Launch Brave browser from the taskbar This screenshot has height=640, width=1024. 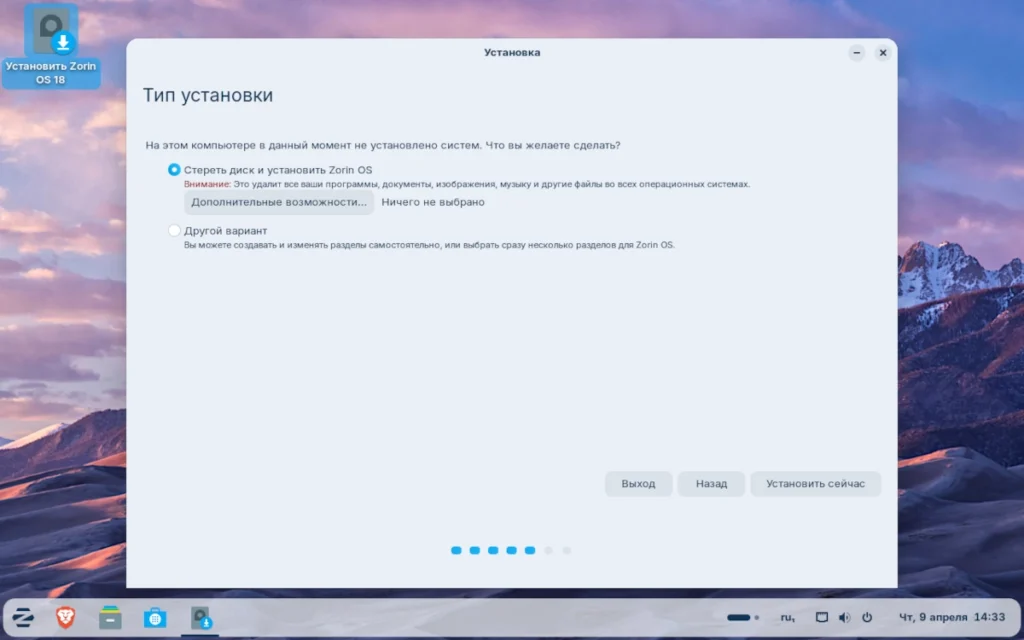(x=65, y=617)
